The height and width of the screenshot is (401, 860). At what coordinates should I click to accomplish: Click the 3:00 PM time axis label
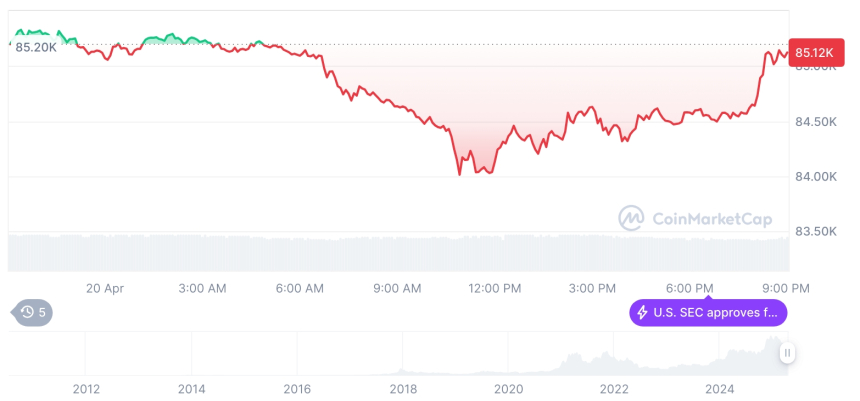(592, 288)
